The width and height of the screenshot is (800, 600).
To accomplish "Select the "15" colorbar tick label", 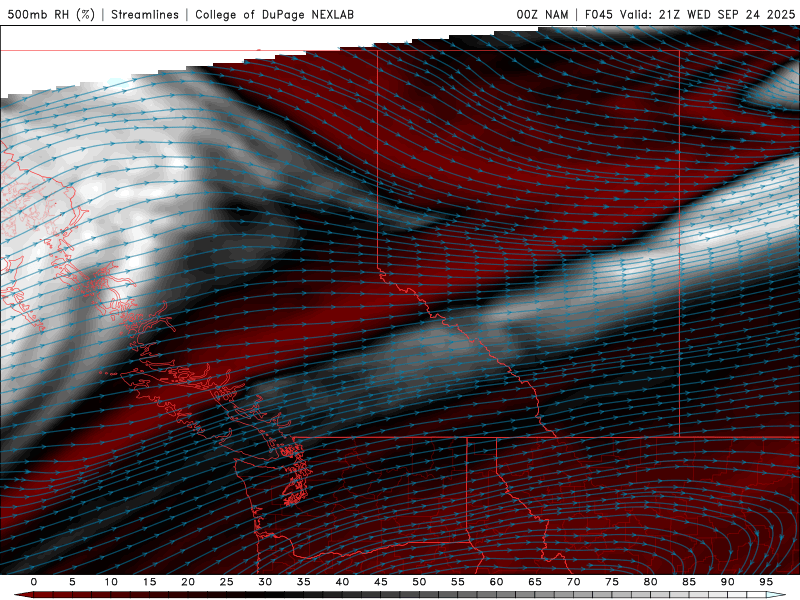I will [x=149, y=582].
